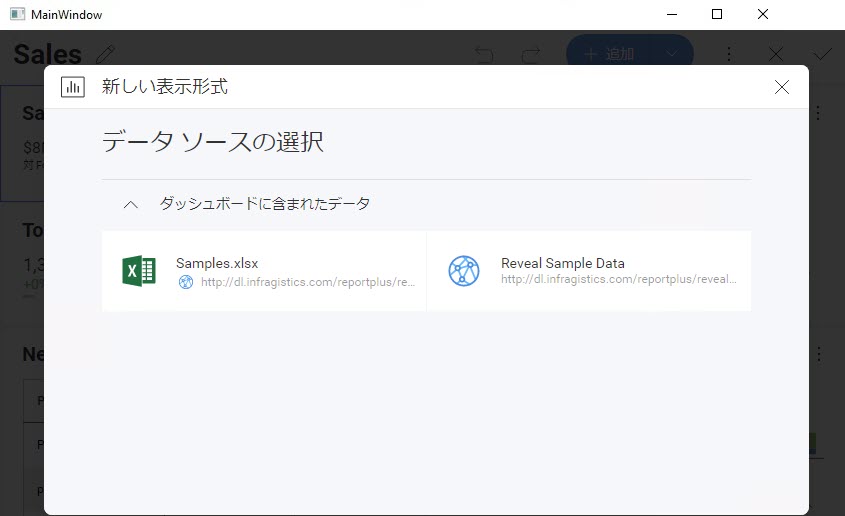
Task: Collapse the ダッシュボードに含まれたデータ section chevron
Action: (130, 204)
